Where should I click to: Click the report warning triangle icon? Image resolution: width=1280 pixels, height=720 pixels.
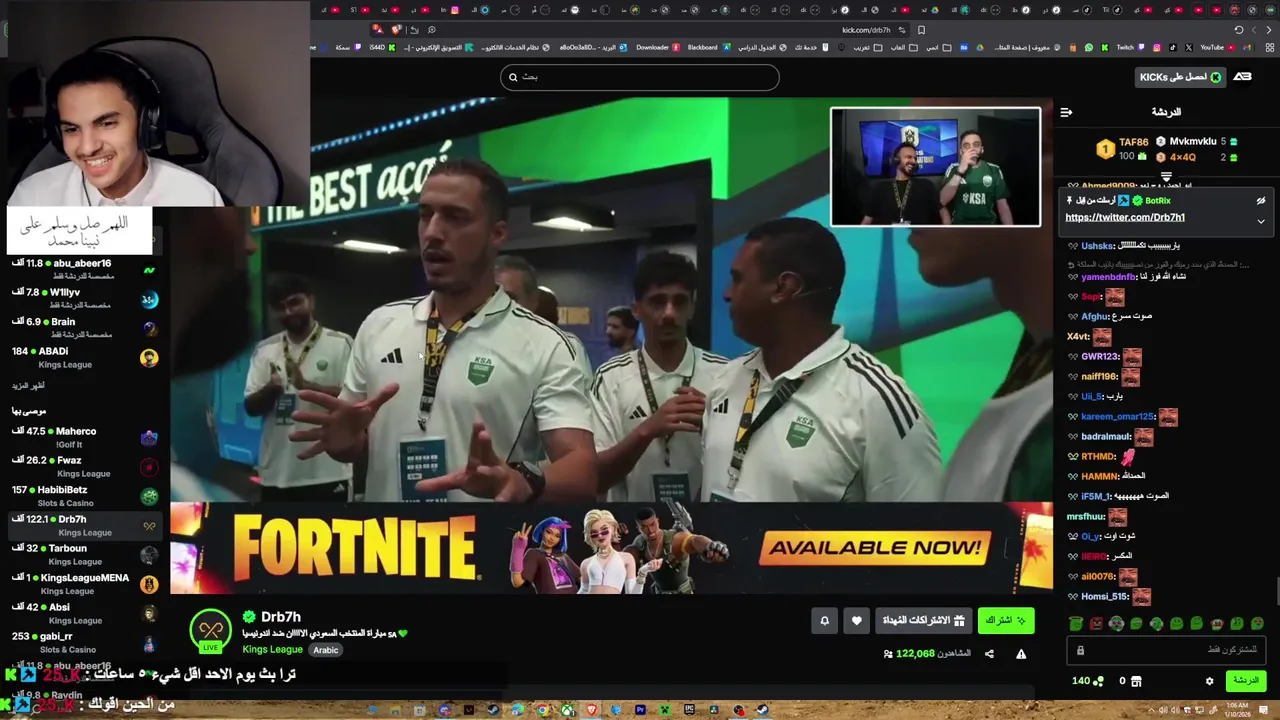pyautogui.click(x=1021, y=654)
